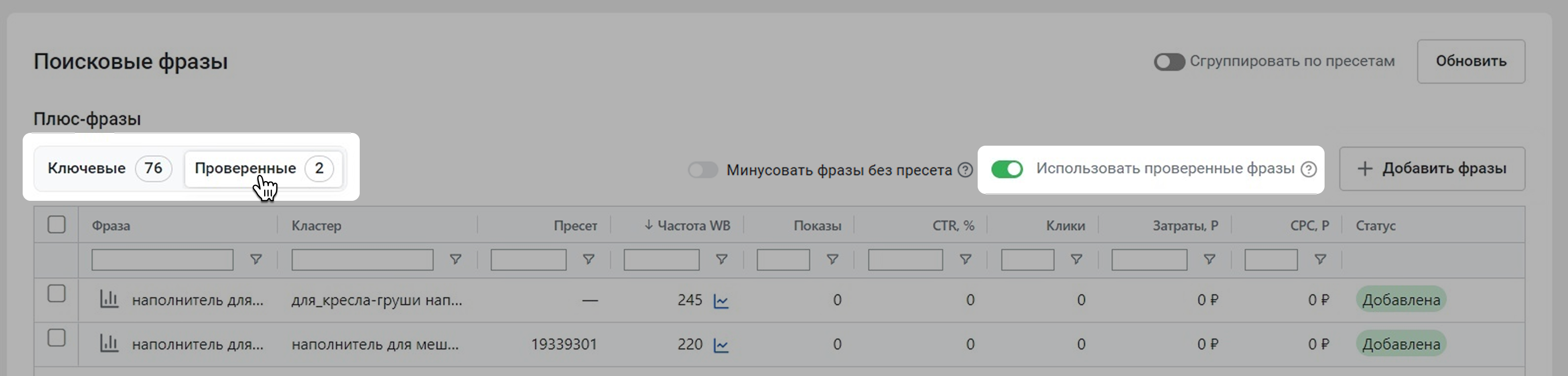The width and height of the screenshot is (1568, 376).
Task: Open bar chart icon in the 220 frequency row
Action: click(x=109, y=344)
